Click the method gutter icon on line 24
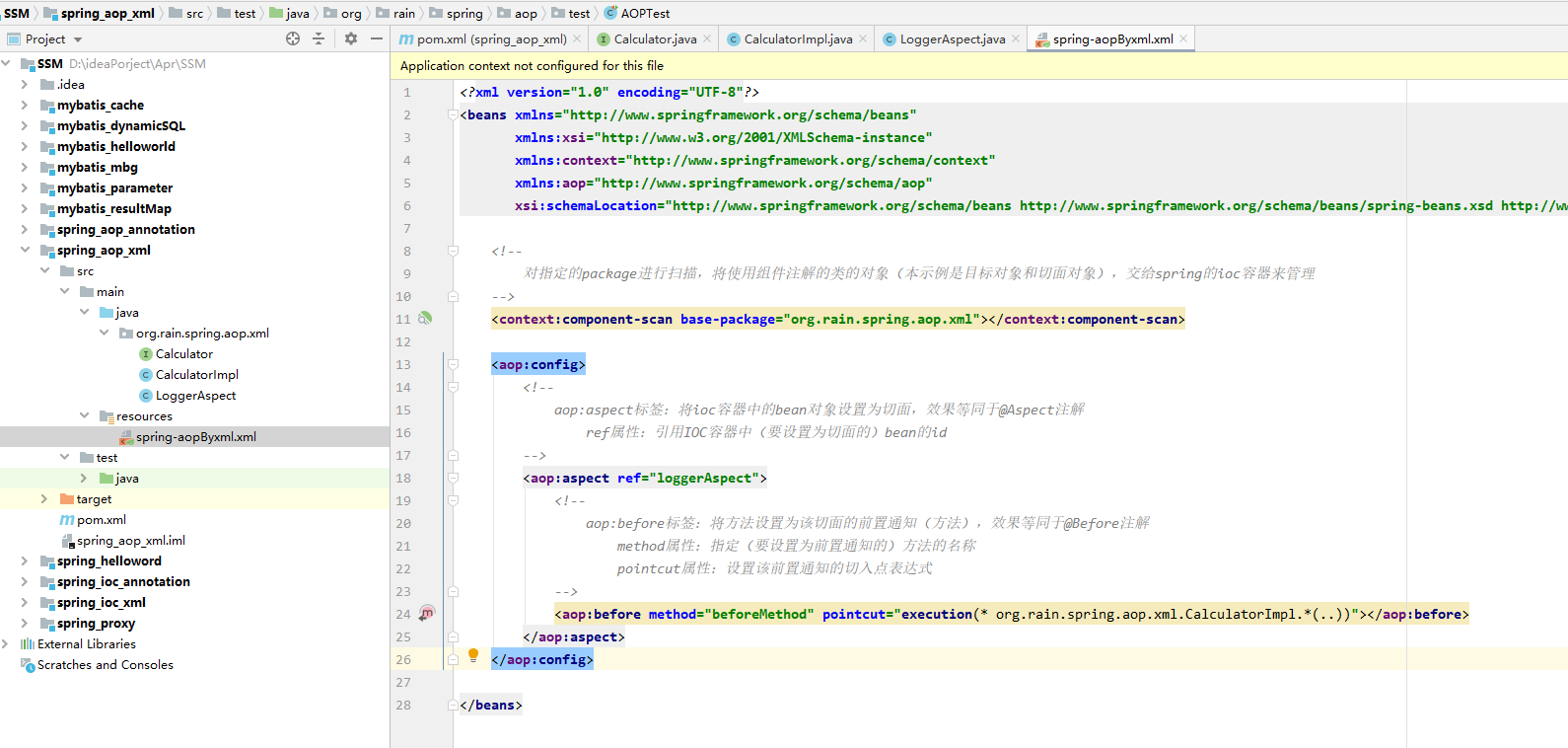Viewport: 1568px width, 748px height. (x=426, y=613)
